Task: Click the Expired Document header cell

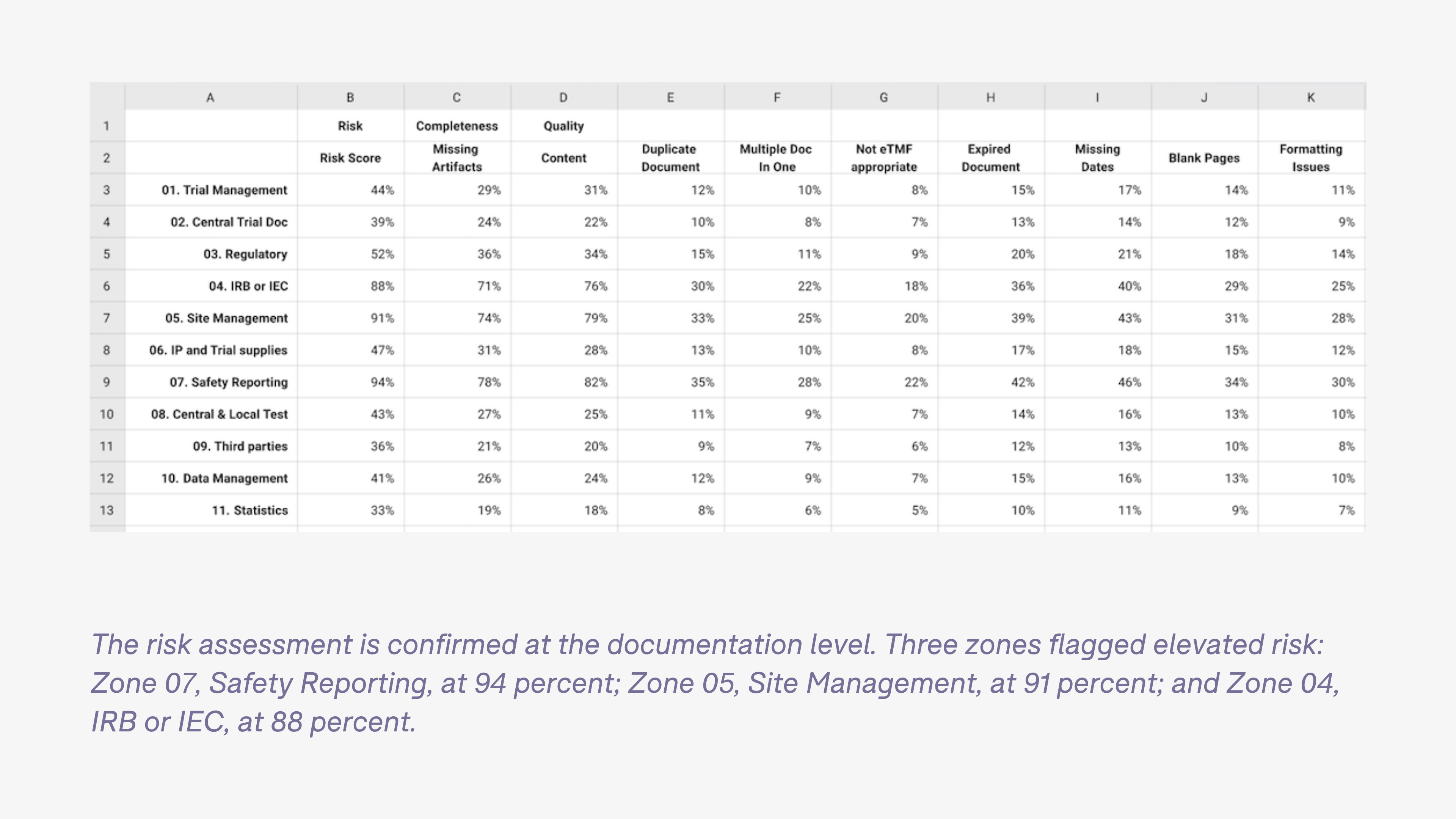Action: pyautogui.click(x=991, y=158)
